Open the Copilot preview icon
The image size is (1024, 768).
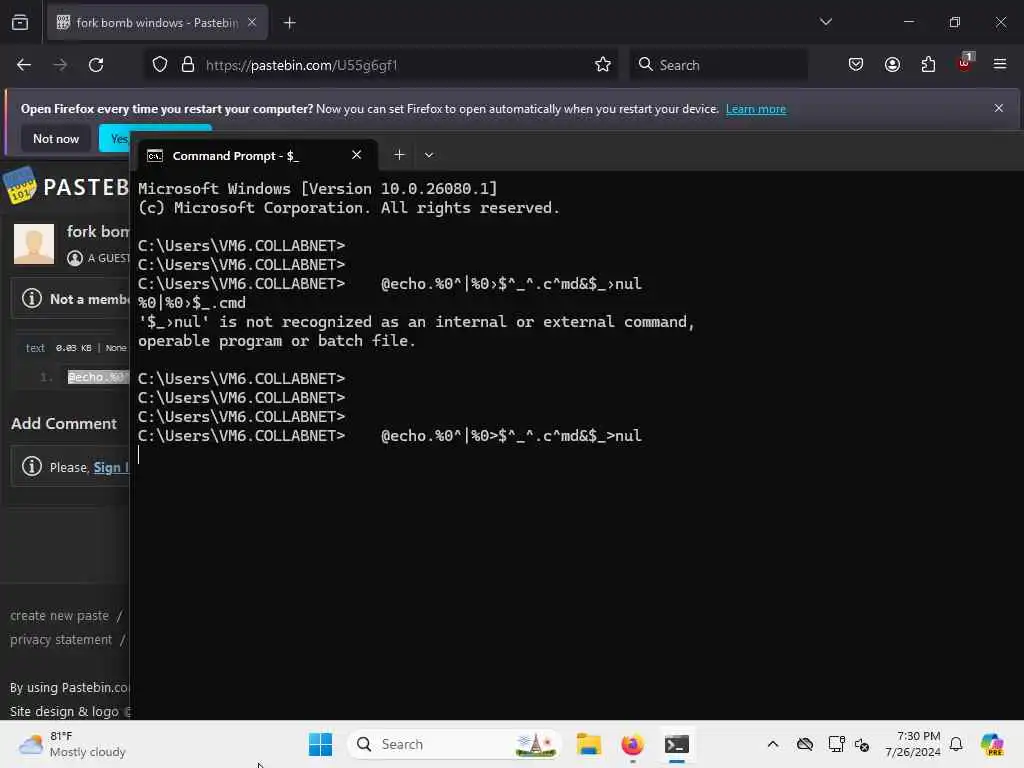tap(992, 744)
